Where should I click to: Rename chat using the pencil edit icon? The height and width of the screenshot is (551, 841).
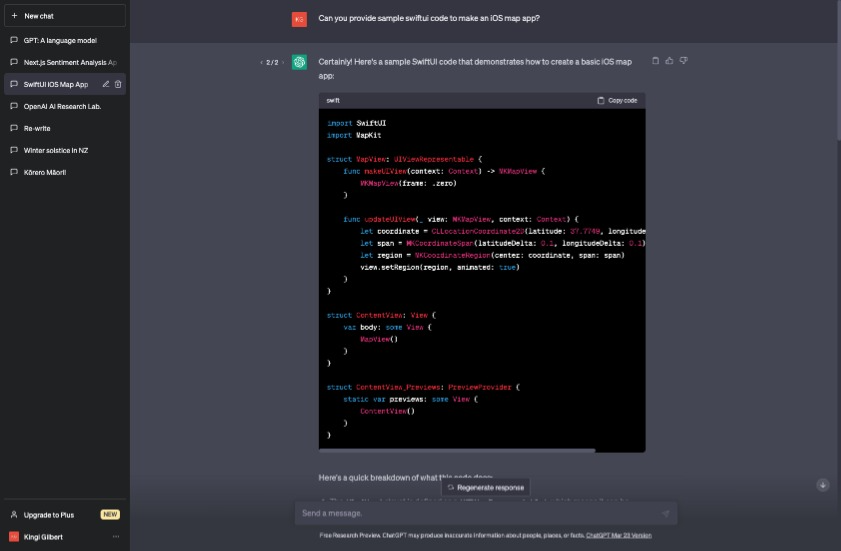click(106, 84)
